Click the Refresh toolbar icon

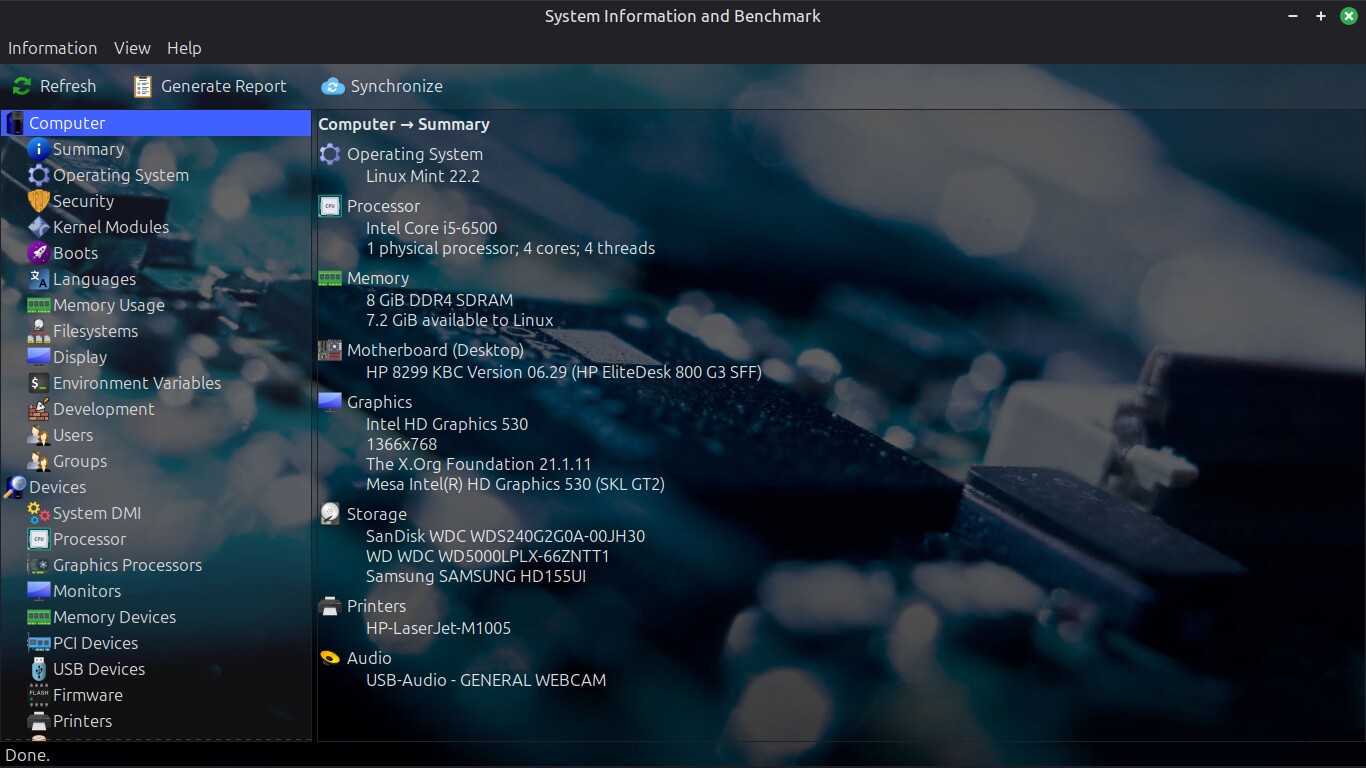22,86
